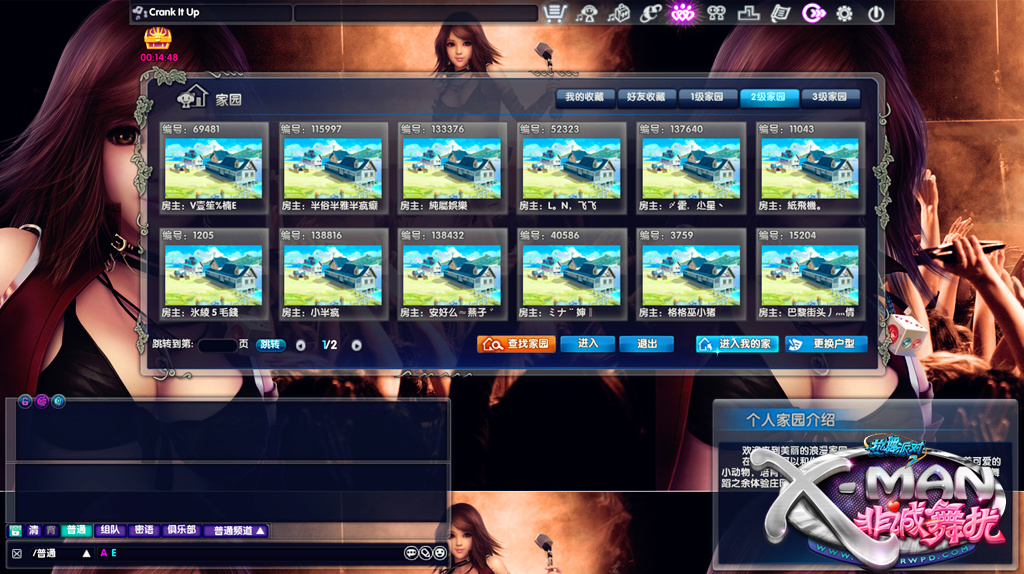Select home thumbnail number 52323

click(x=571, y=168)
